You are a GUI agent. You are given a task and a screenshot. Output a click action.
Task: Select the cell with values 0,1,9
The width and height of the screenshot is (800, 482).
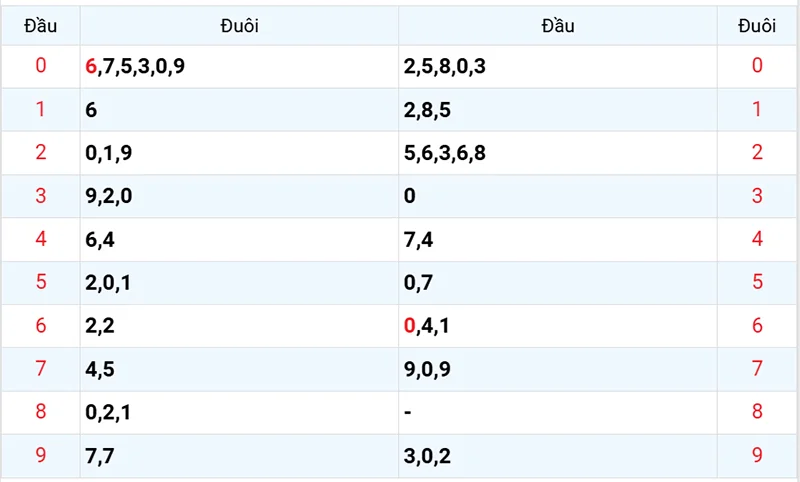[x=109, y=153]
